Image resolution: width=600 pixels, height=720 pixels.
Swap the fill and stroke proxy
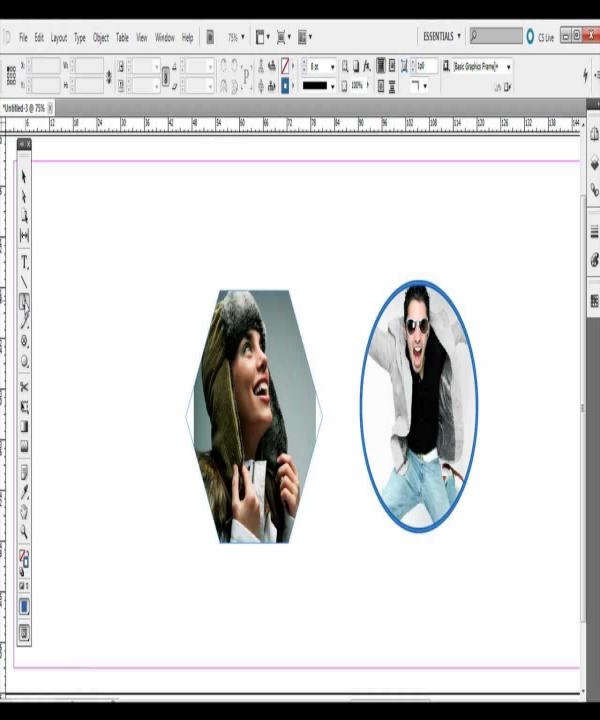click(28, 553)
